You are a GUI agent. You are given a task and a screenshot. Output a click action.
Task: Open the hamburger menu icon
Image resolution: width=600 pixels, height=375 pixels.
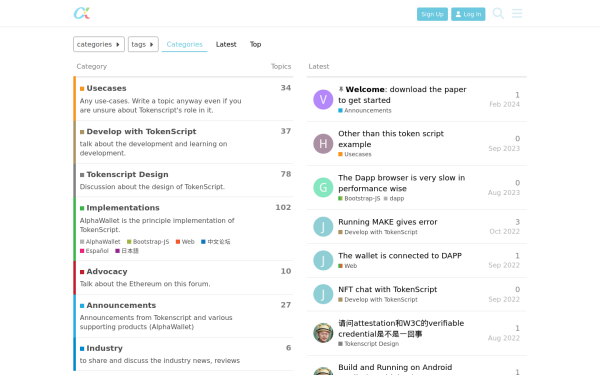click(x=517, y=13)
